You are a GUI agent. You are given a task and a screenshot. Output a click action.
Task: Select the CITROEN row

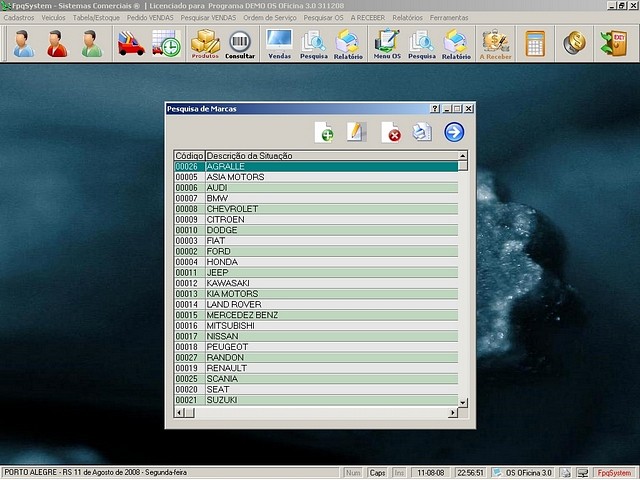pos(316,219)
